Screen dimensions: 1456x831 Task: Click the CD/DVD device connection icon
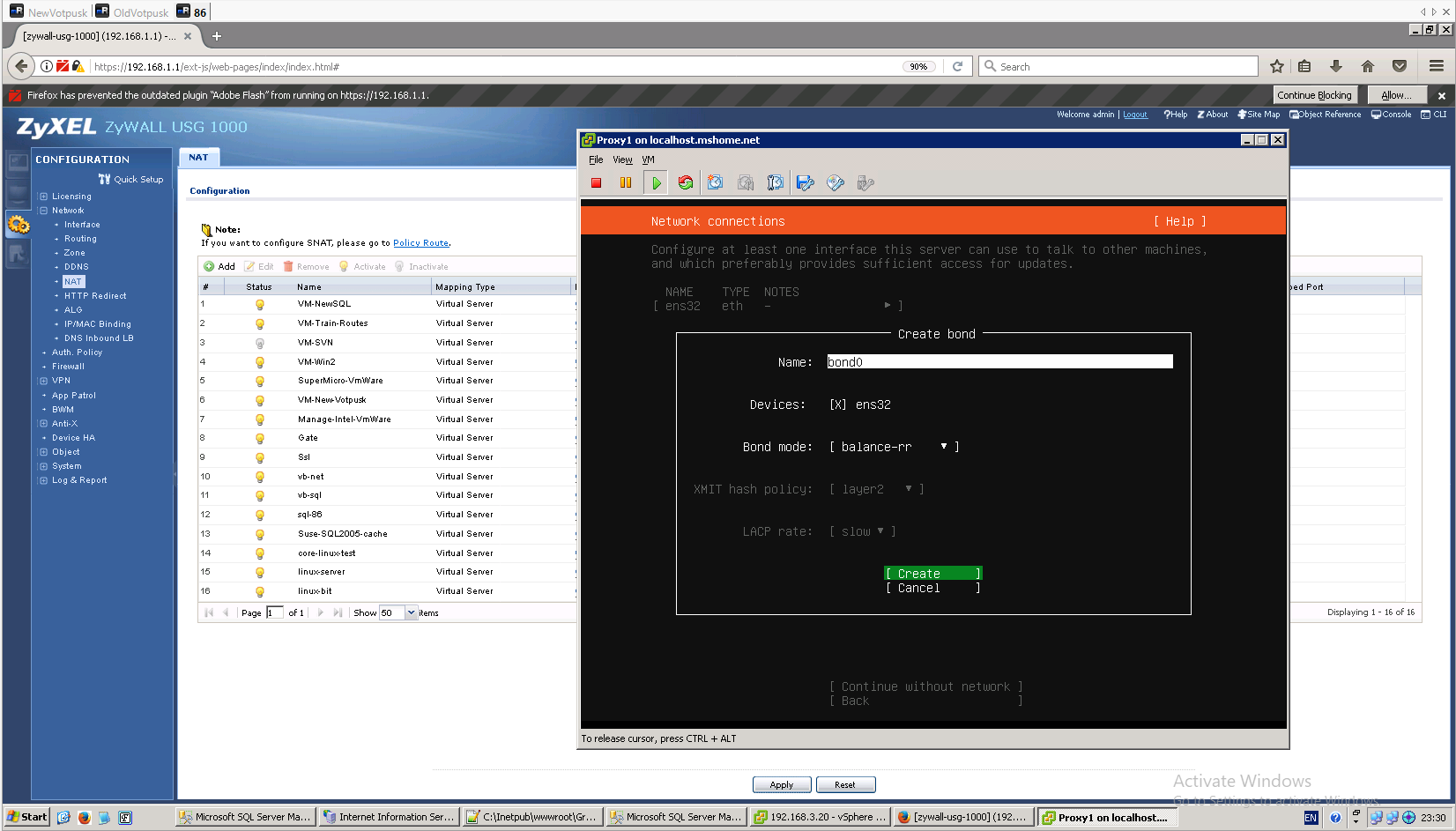pyautogui.click(x=836, y=182)
